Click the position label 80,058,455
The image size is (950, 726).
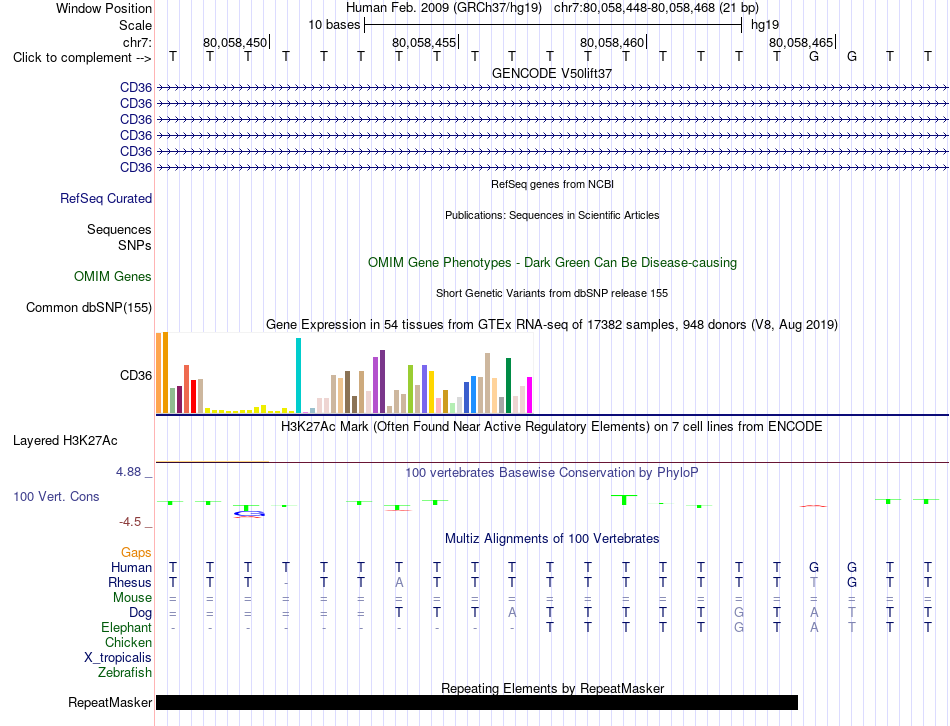point(424,42)
